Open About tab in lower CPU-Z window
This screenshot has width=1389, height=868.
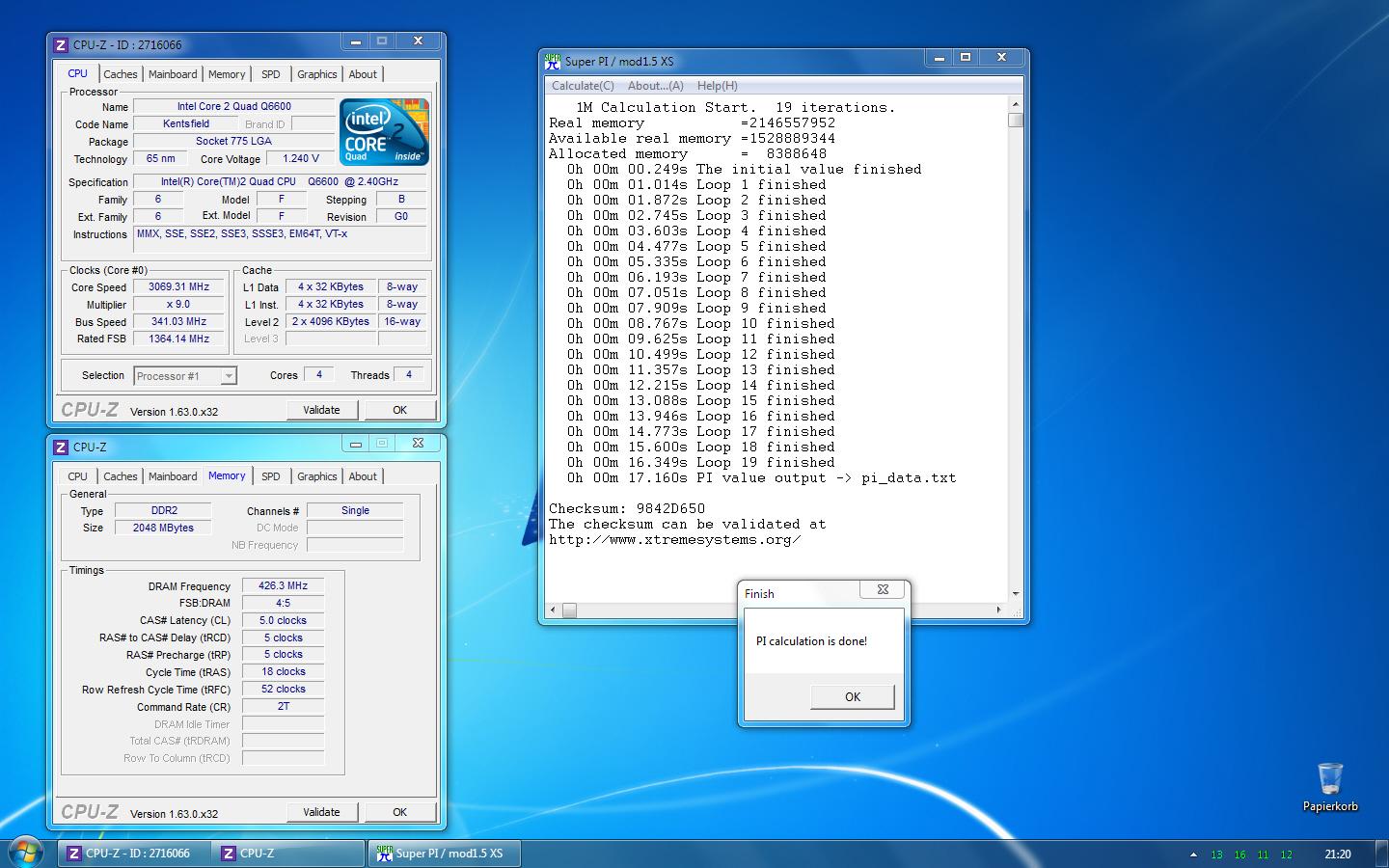[363, 476]
